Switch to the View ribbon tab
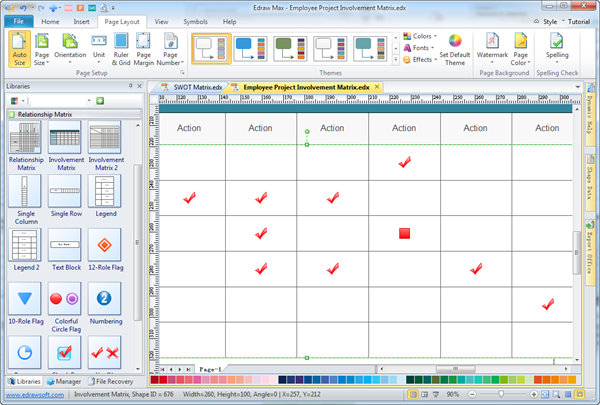The height and width of the screenshot is (405, 600). point(161,22)
